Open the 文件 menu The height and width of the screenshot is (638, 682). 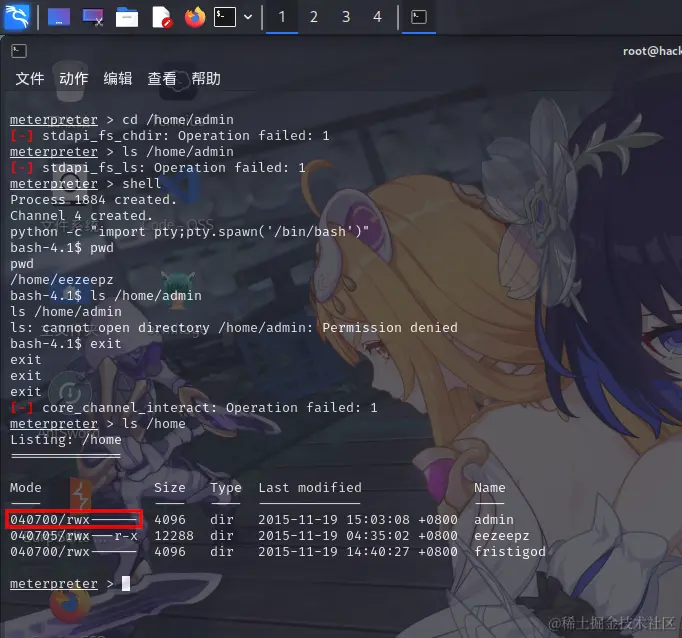coord(30,79)
